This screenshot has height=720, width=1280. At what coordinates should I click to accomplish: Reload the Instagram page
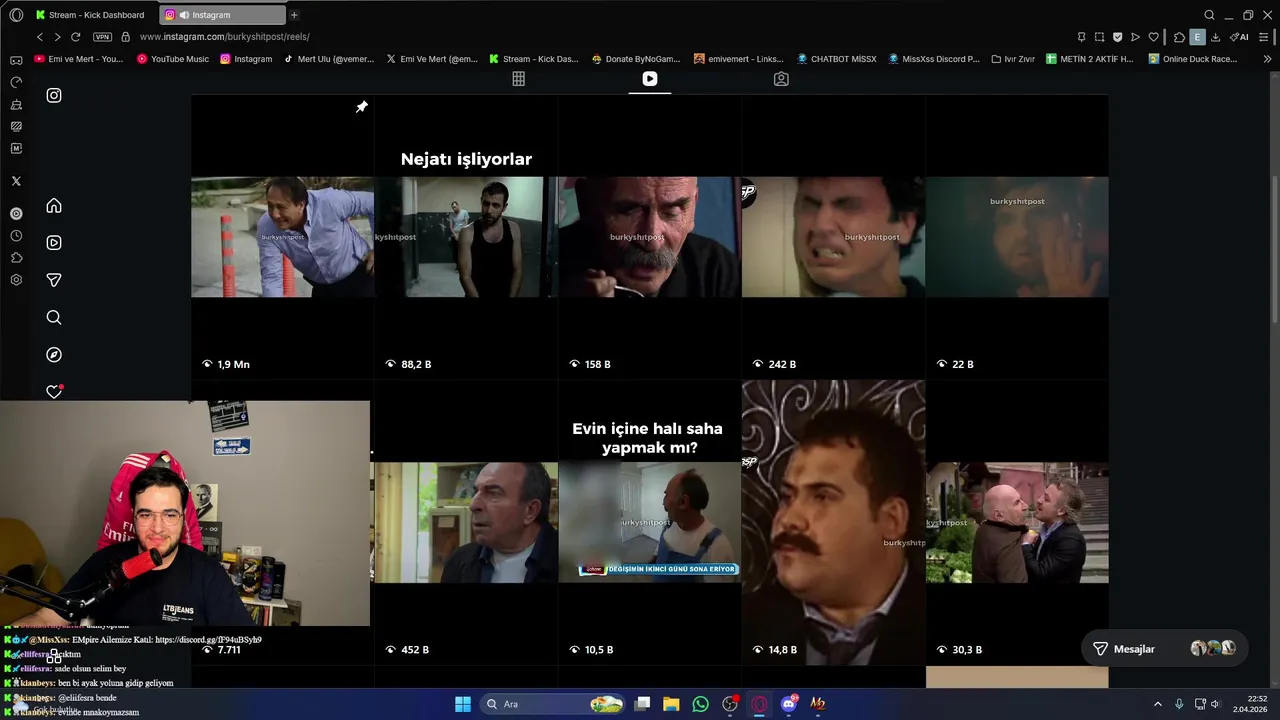[x=75, y=37]
